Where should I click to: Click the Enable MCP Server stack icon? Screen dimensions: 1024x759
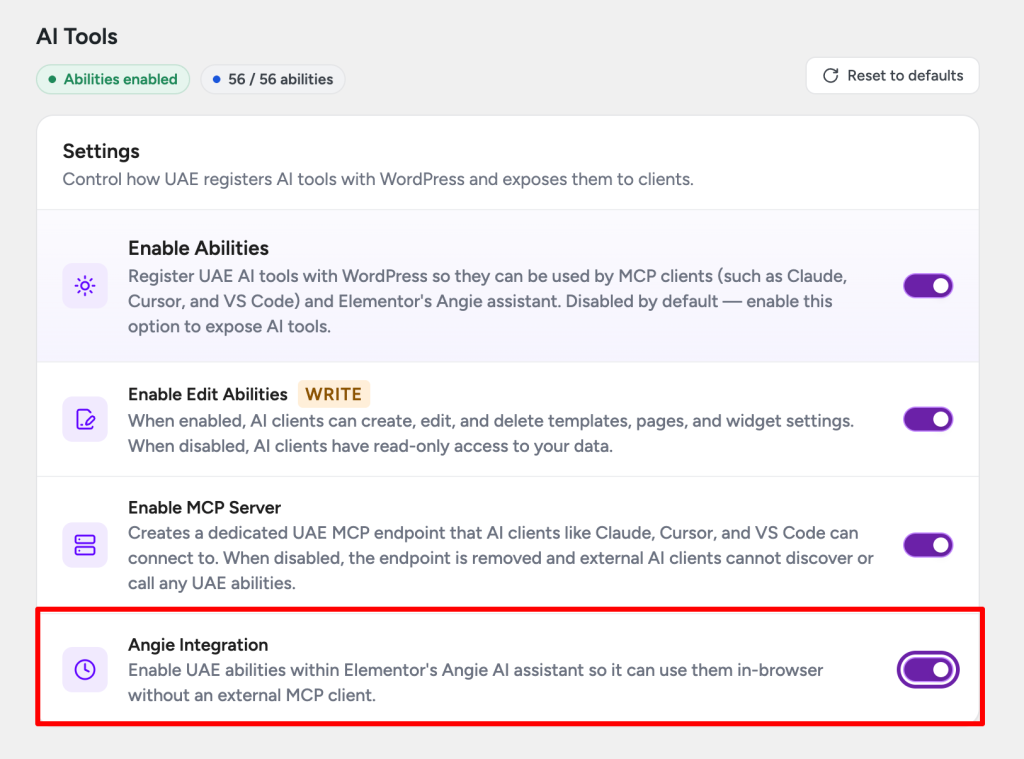[x=85, y=545]
